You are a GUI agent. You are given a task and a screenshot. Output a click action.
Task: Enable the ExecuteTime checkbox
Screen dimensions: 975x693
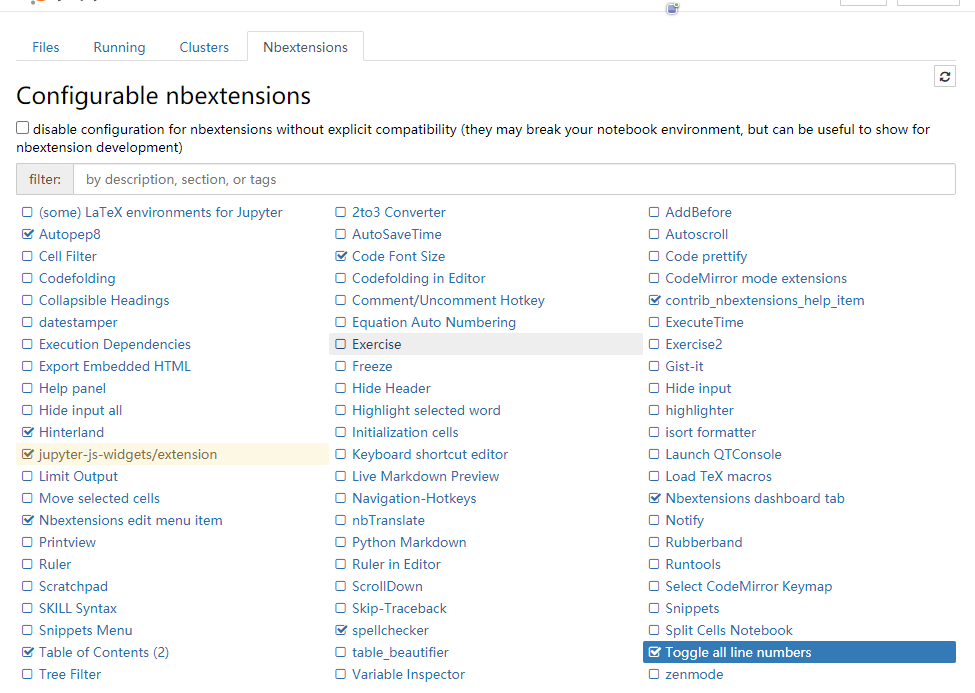pos(654,323)
